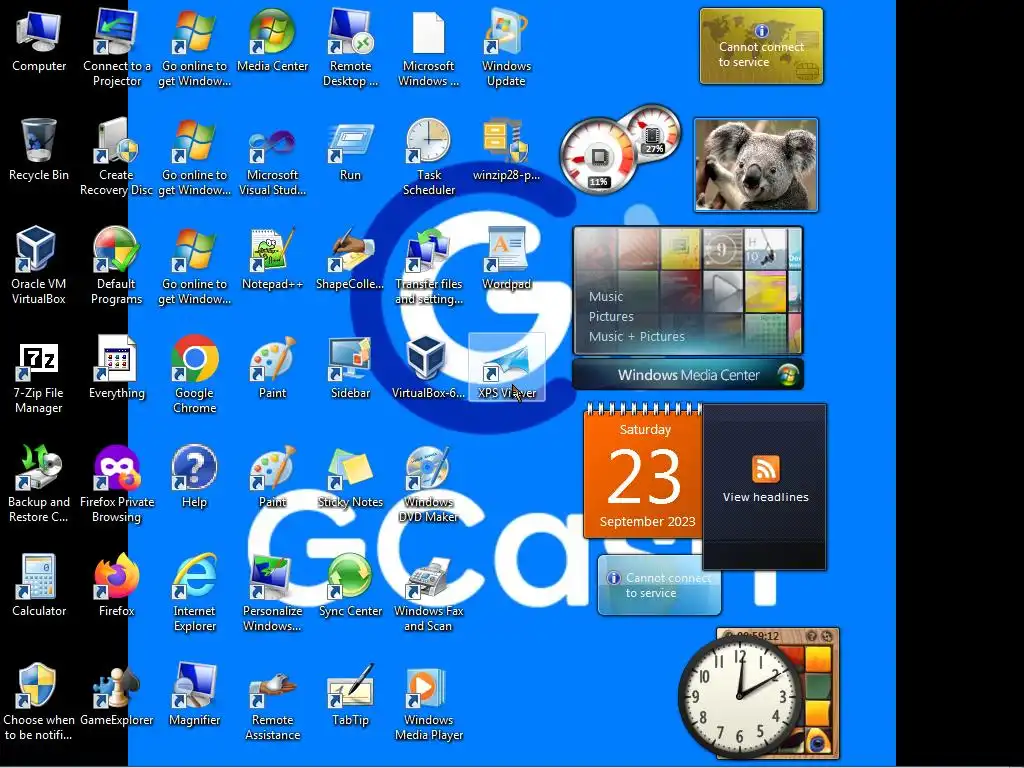Open Create Recovery Disc shortcut
The height and width of the screenshot is (768, 1024).
[x=116, y=157]
